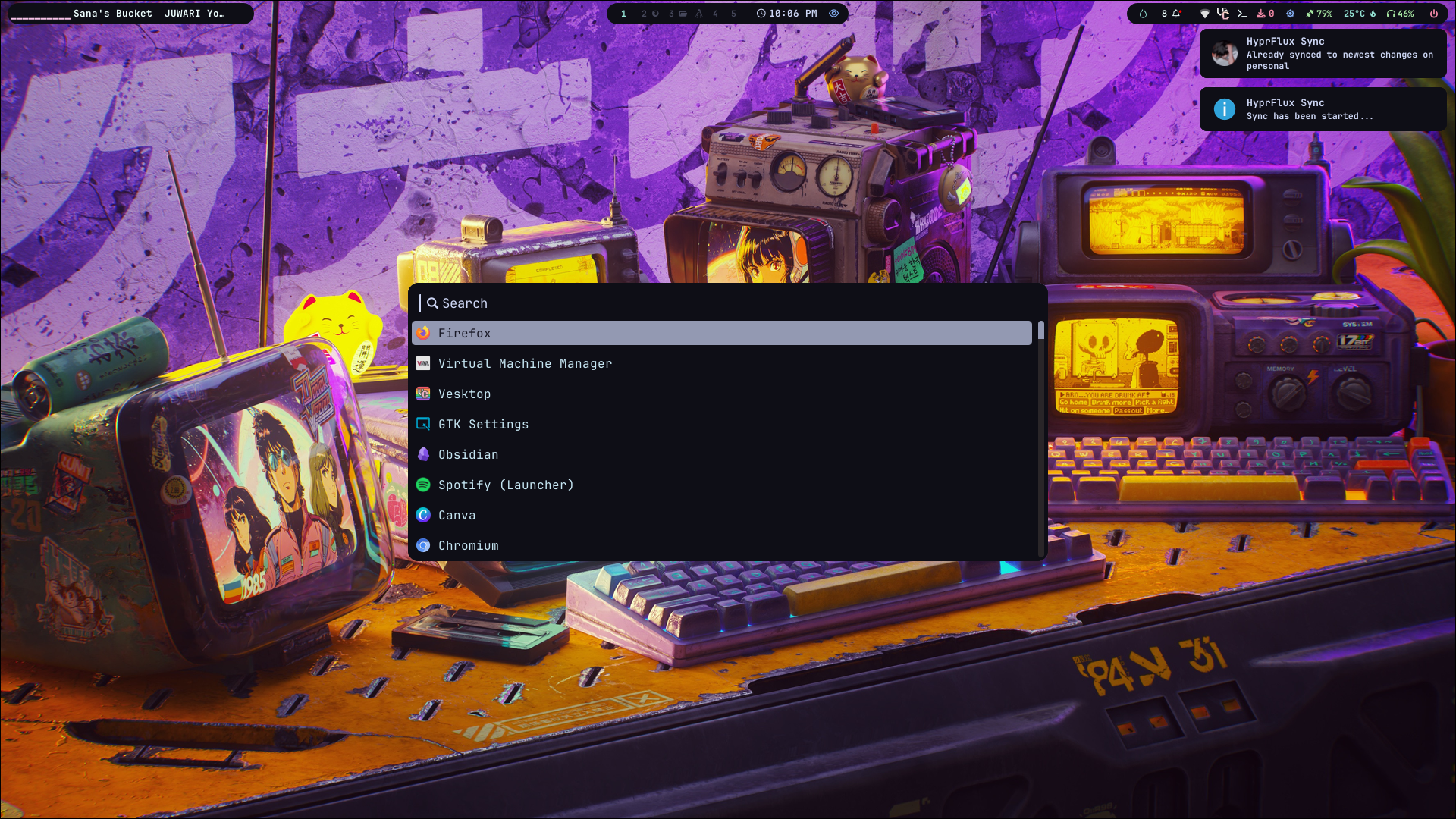Open GTK Settings from launcher
The width and height of the screenshot is (1456, 819).
coord(721,424)
